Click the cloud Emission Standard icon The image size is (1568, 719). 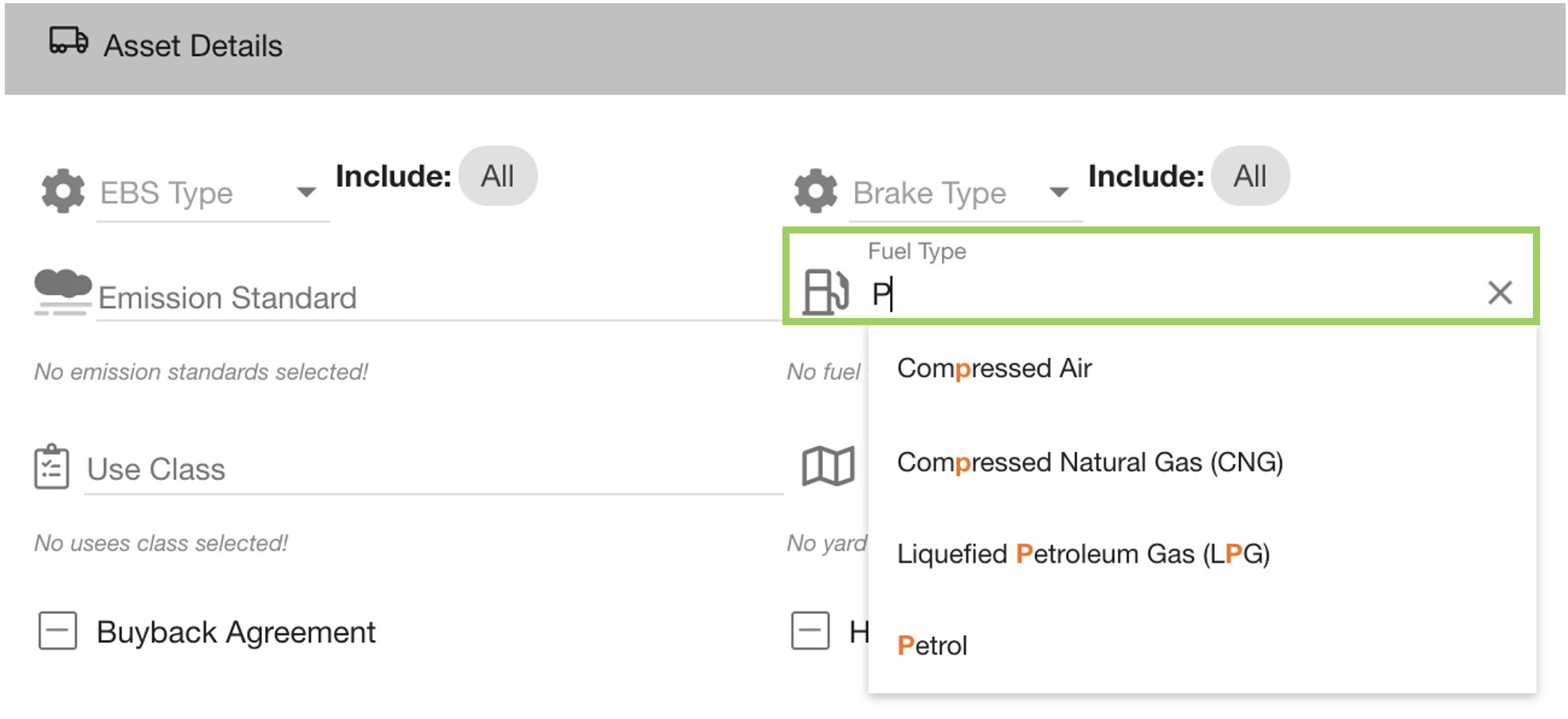pos(62,292)
